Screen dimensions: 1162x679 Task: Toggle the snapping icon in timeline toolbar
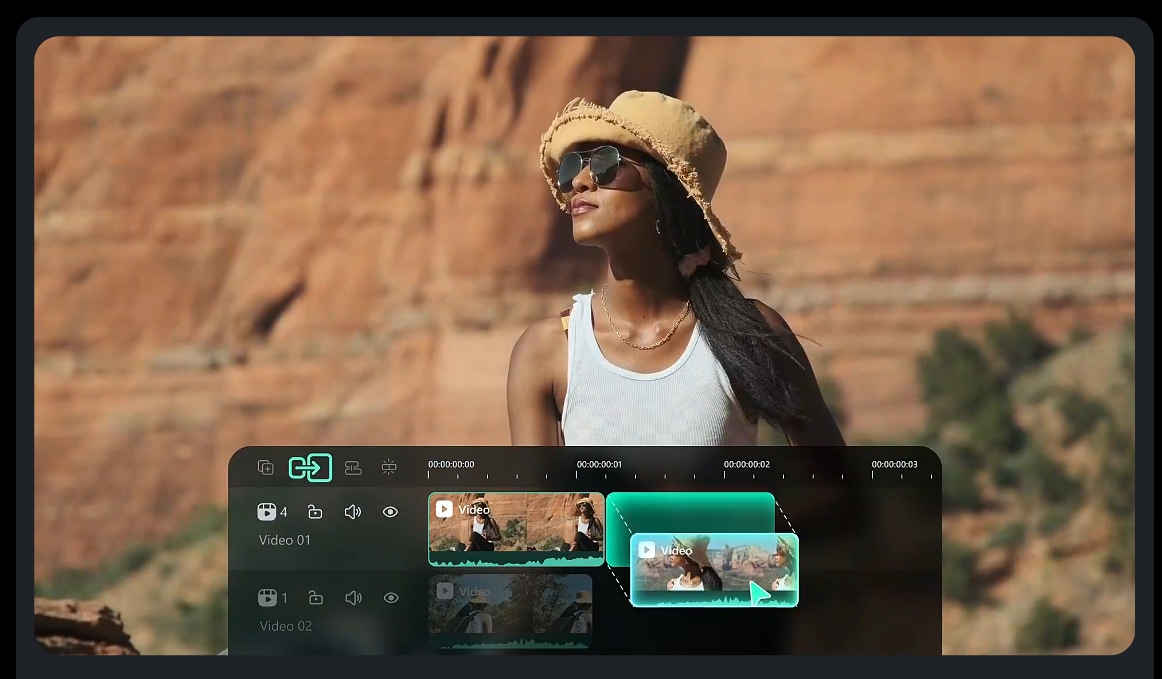(x=389, y=467)
